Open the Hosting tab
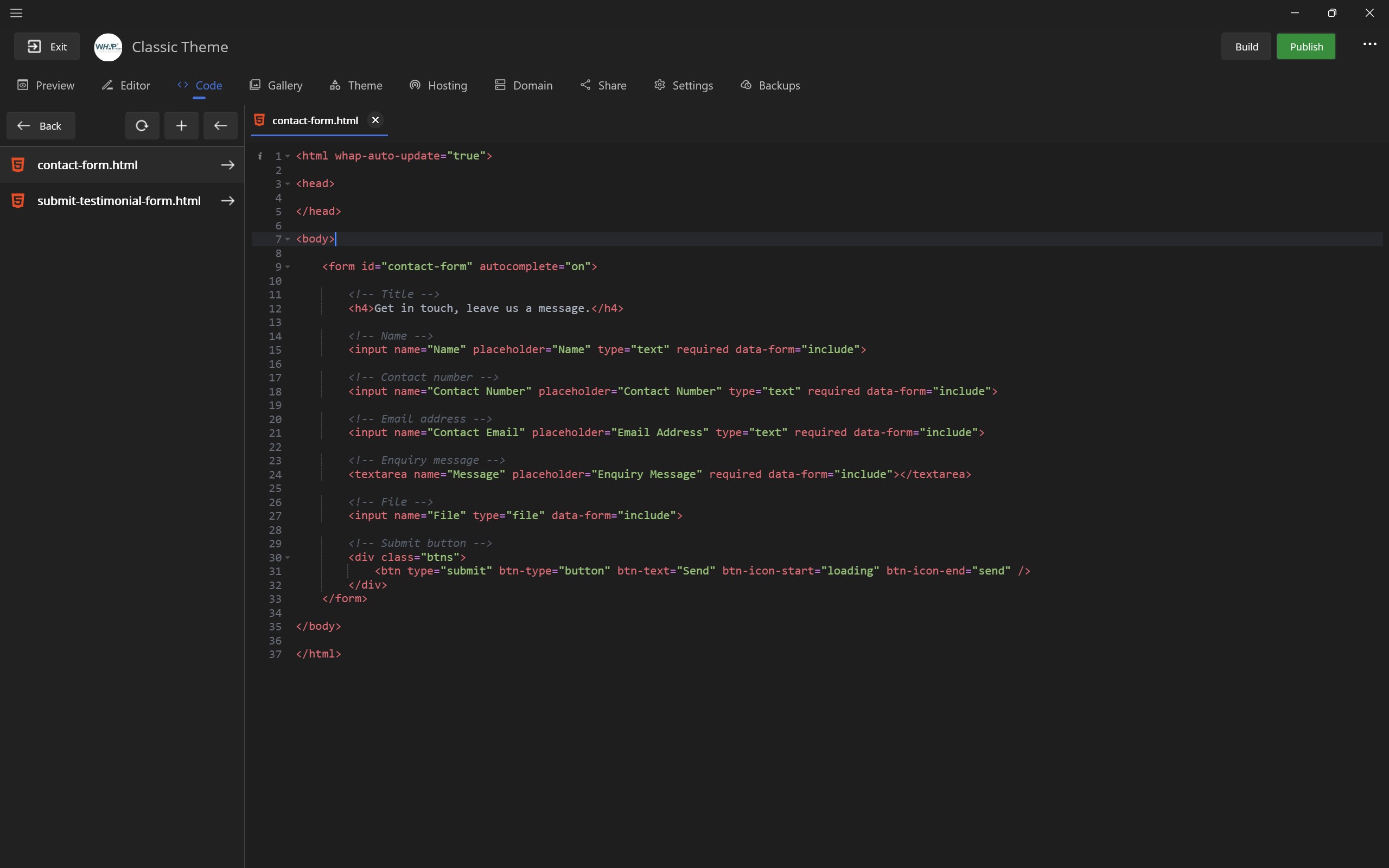 (438, 86)
